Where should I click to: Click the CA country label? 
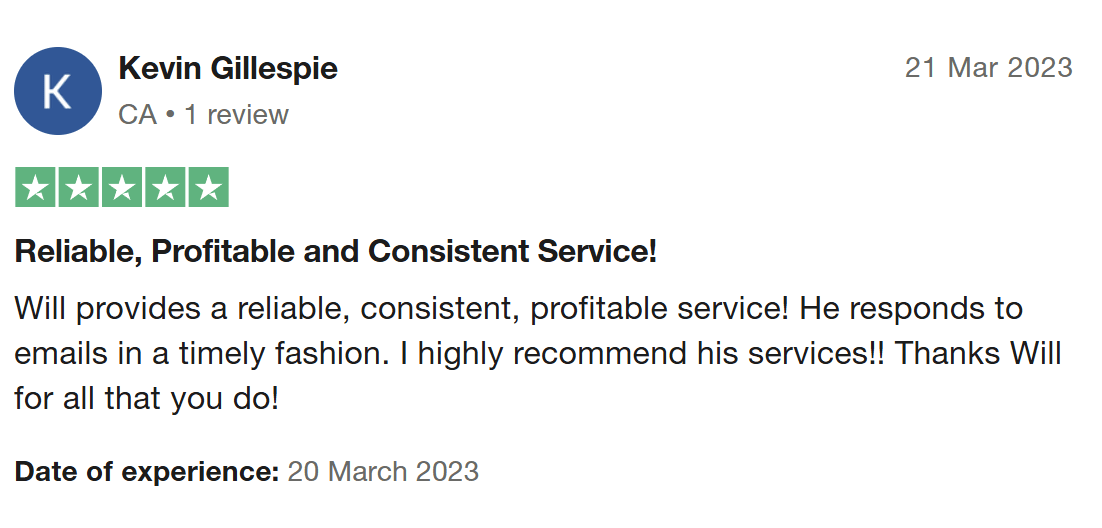[x=137, y=115]
